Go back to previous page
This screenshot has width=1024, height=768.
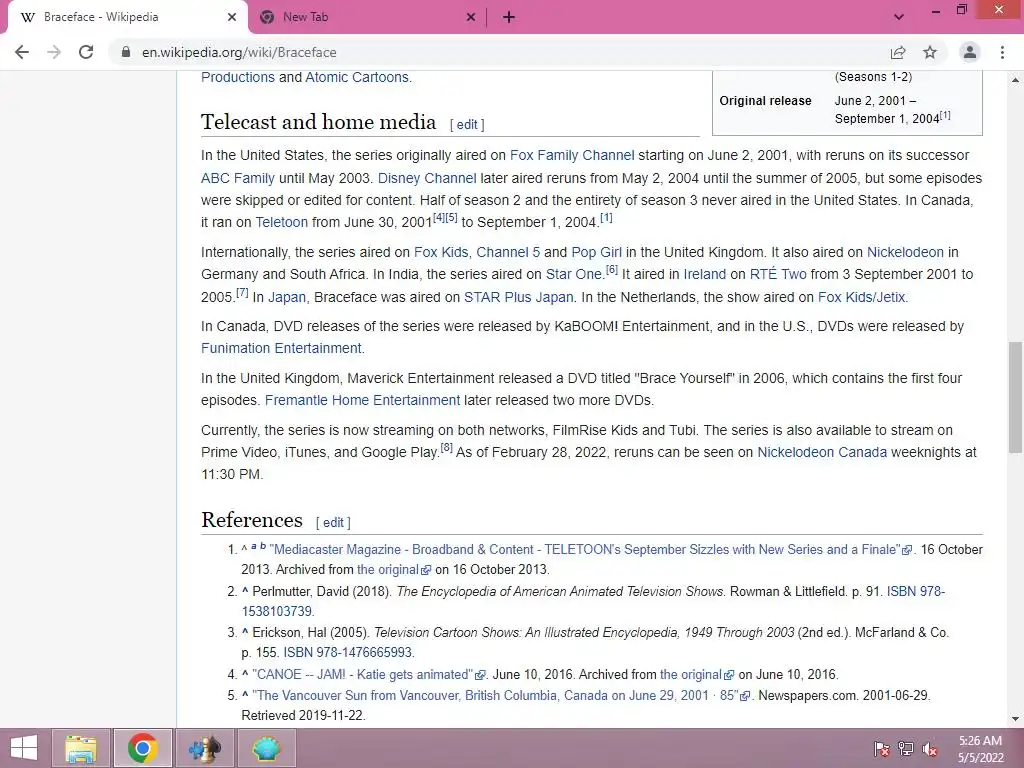click(22, 52)
